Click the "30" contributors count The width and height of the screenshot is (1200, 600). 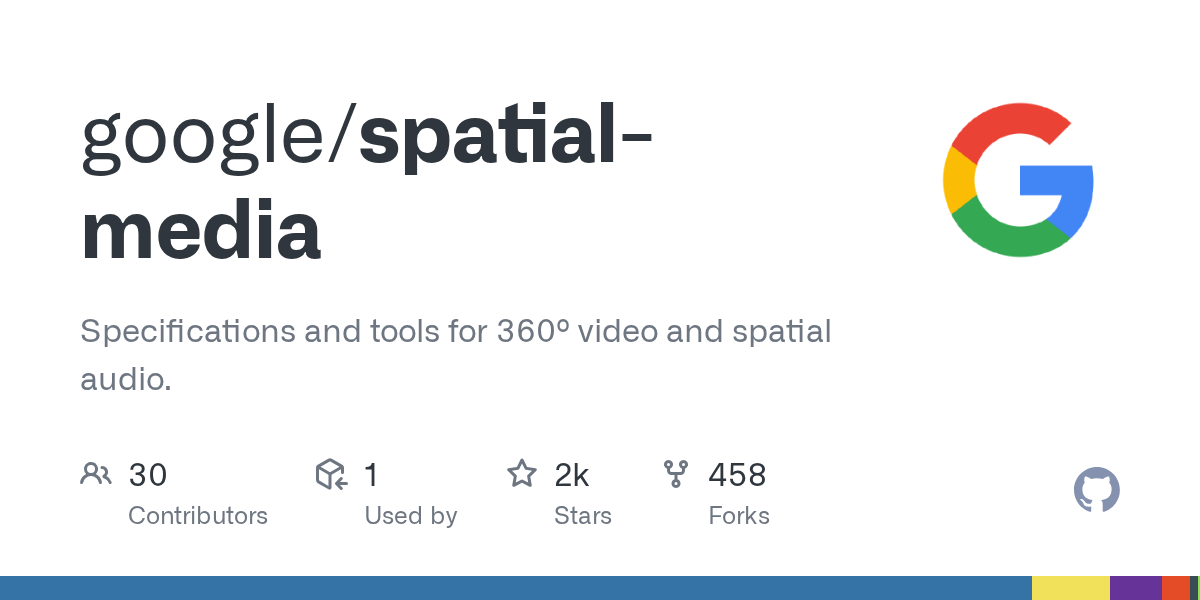(148, 475)
